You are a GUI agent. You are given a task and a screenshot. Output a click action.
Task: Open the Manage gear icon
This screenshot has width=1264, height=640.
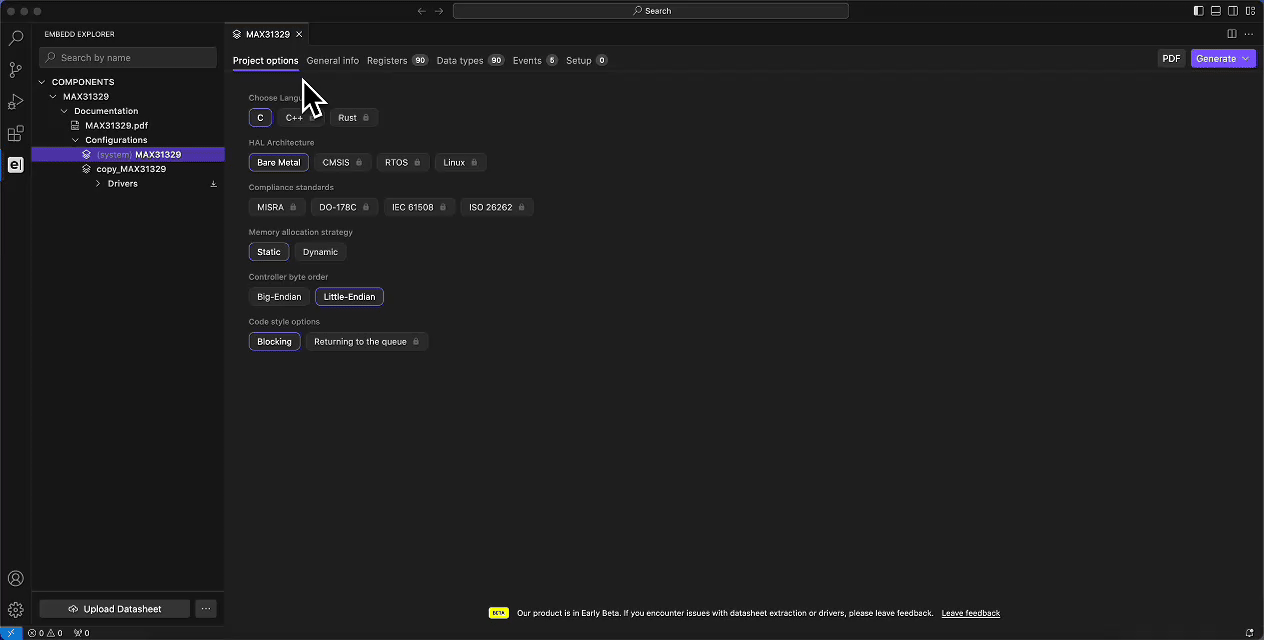point(15,610)
